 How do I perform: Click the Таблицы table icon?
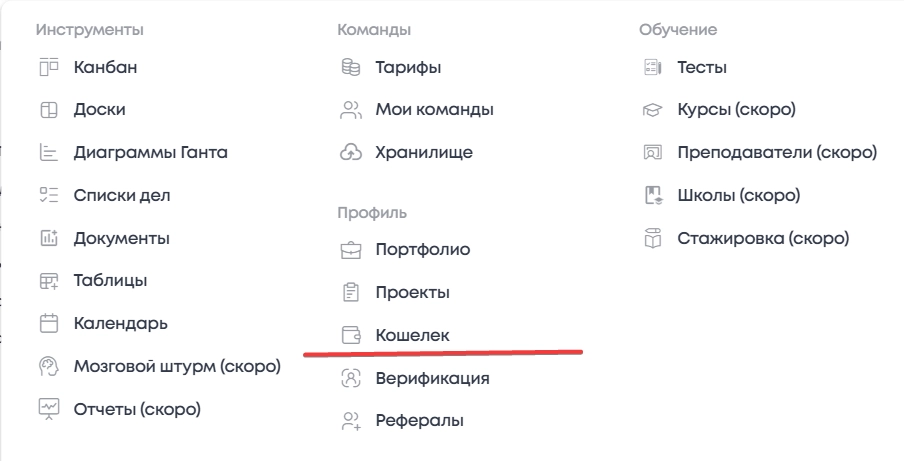coord(49,281)
